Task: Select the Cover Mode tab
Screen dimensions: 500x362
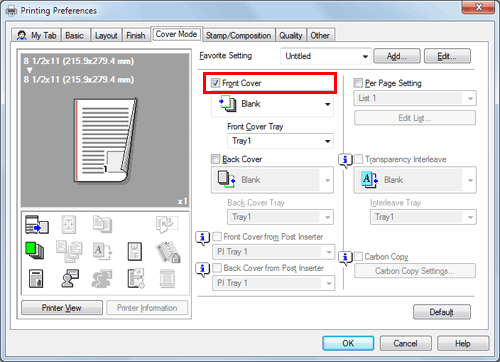Action: tap(176, 34)
